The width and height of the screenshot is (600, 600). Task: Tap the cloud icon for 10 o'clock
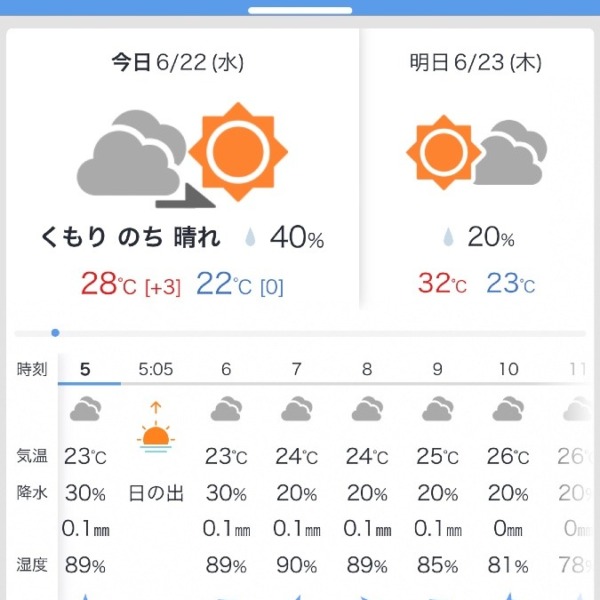coord(508,409)
